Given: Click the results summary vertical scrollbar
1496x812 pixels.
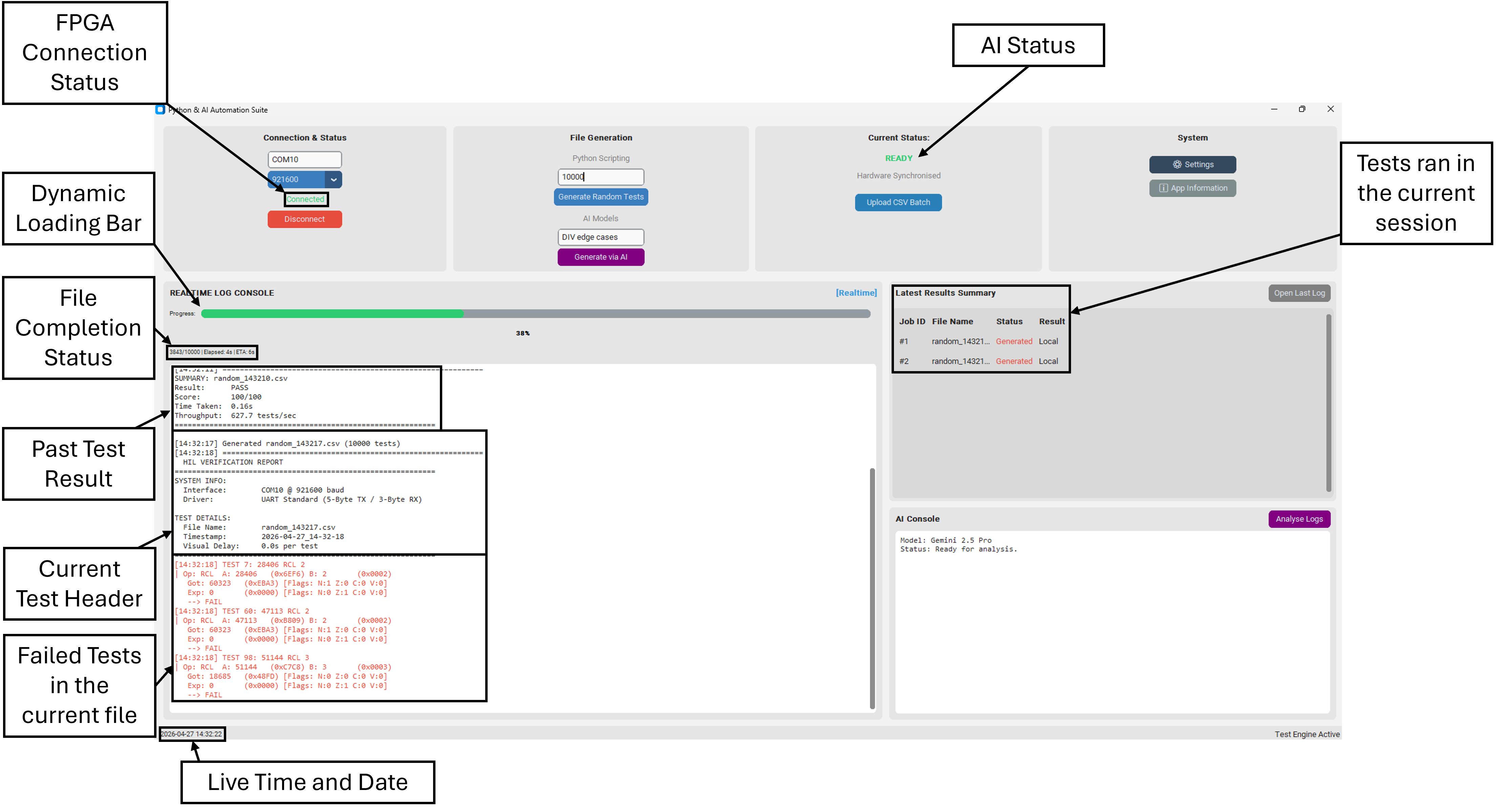Looking at the screenshot, I should [1328, 404].
